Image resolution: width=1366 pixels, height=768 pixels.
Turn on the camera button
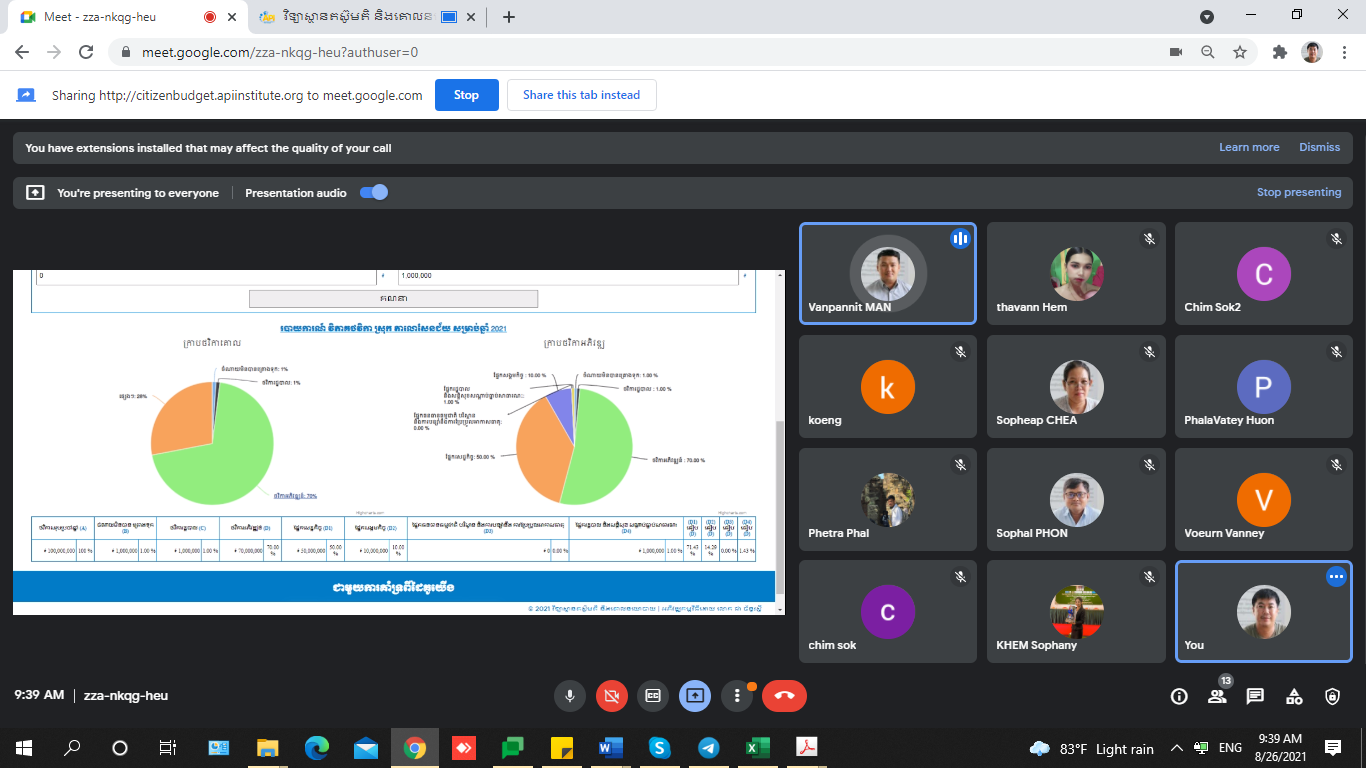[612, 696]
